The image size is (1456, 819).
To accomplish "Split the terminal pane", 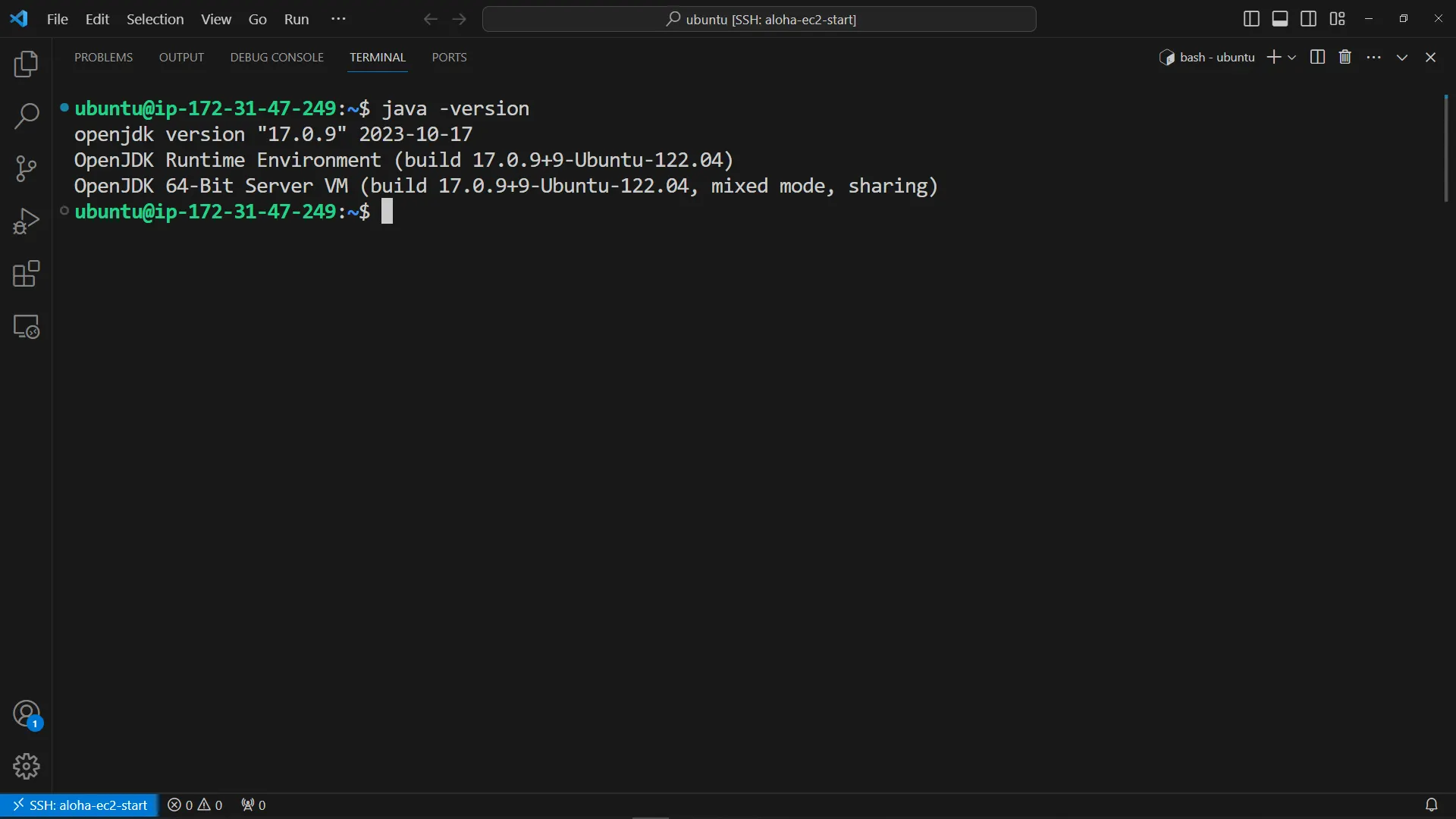I will point(1317,58).
